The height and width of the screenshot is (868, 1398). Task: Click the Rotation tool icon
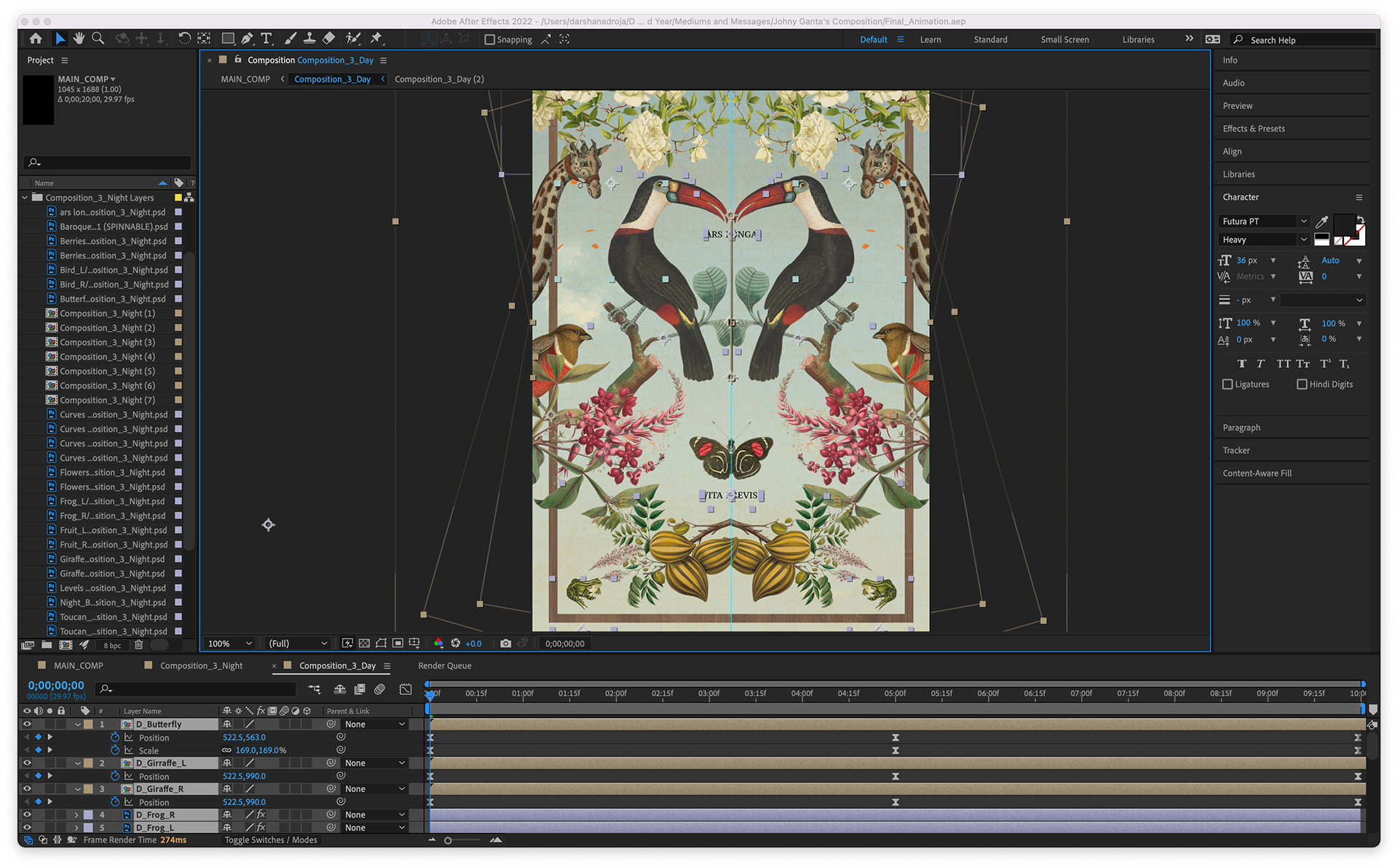click(184, 39)
